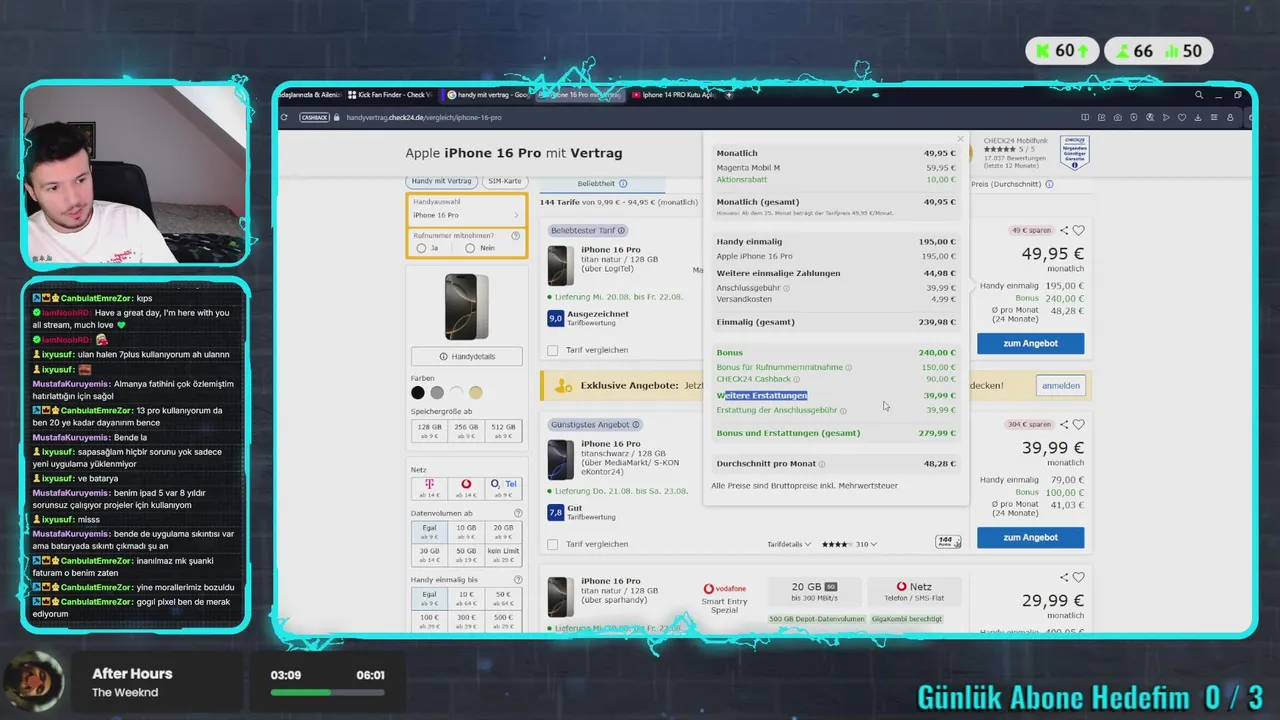Click the address bar URL
The width and height of the screenshot is (1280, 720).
point(424,117)
